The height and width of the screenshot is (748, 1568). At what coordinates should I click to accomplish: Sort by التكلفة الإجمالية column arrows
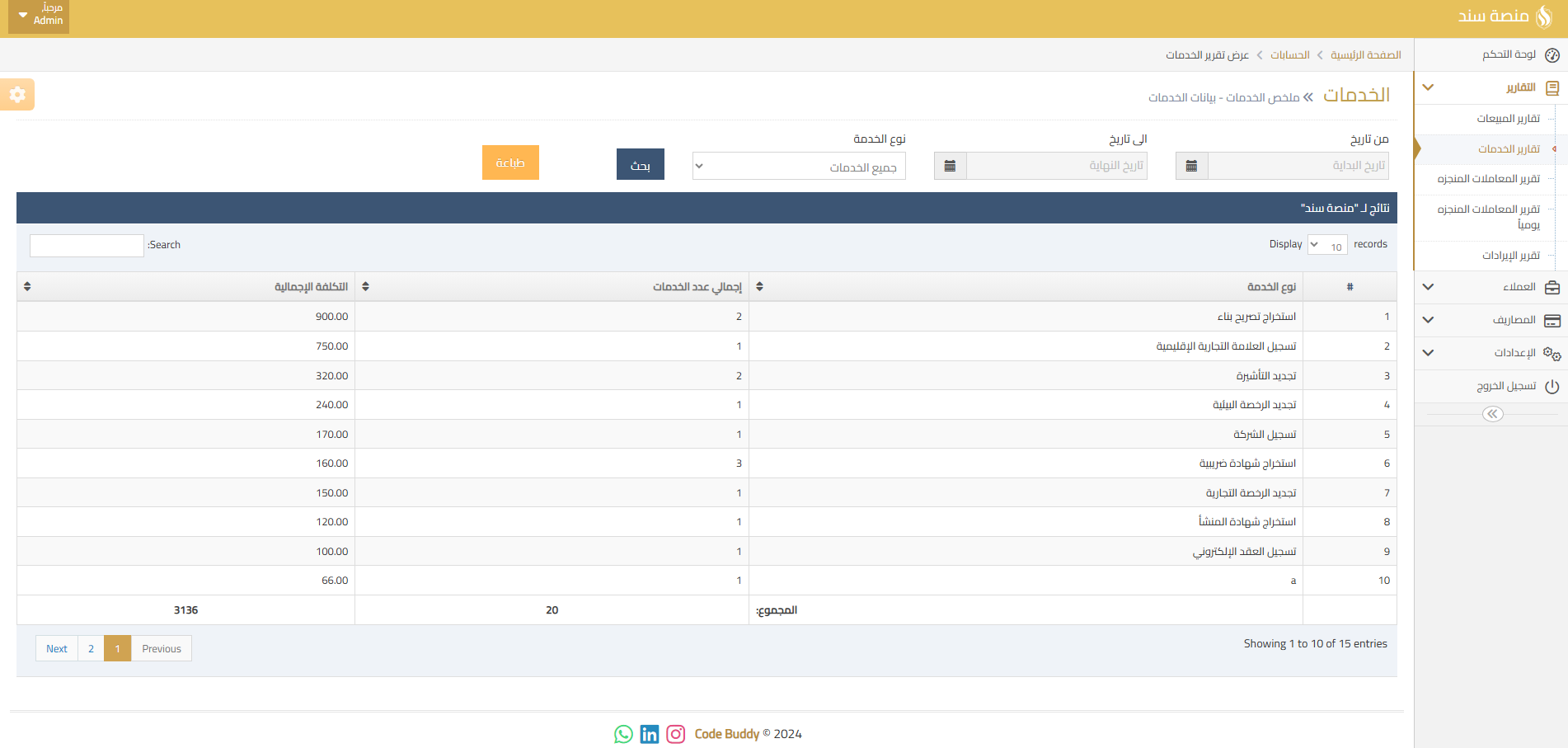[x=27, y=286]
